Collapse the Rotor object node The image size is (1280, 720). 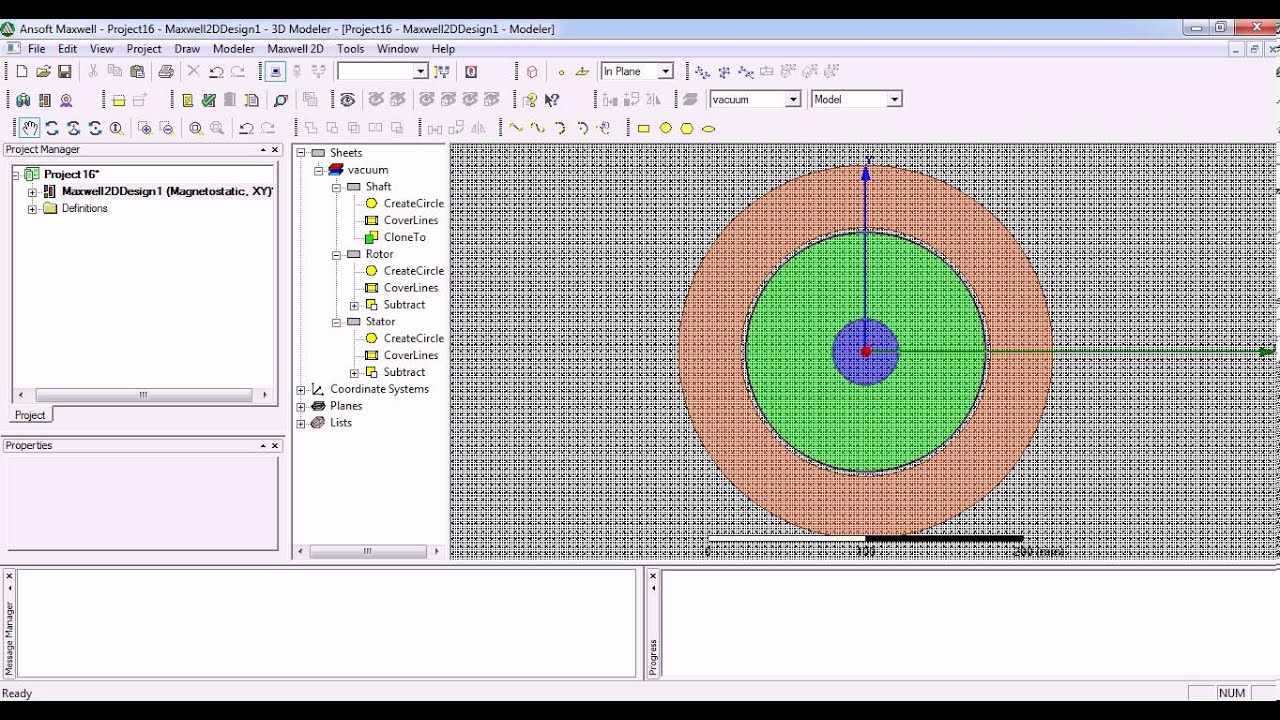pyautogui.click(x=337, y=254)
